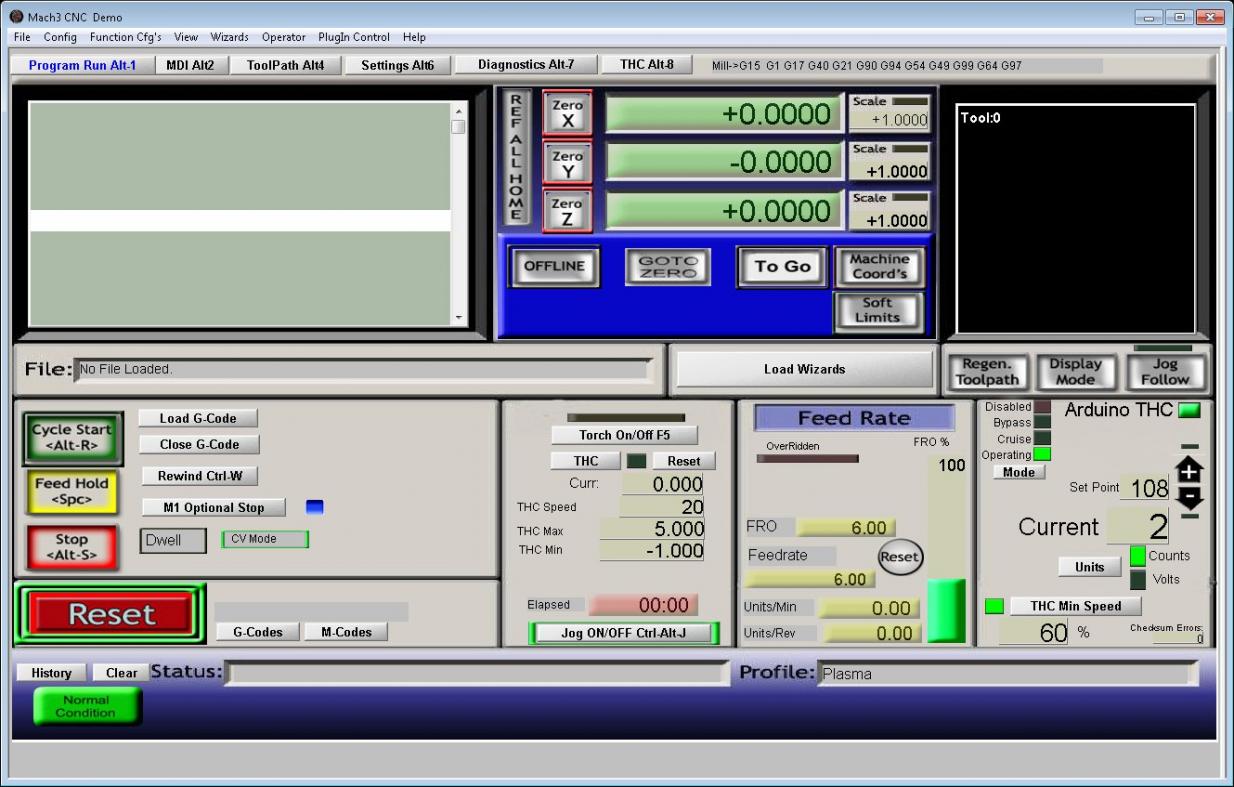1234x787 pixels.
Task: Hit the red Stop button
Action: (71, 547)
